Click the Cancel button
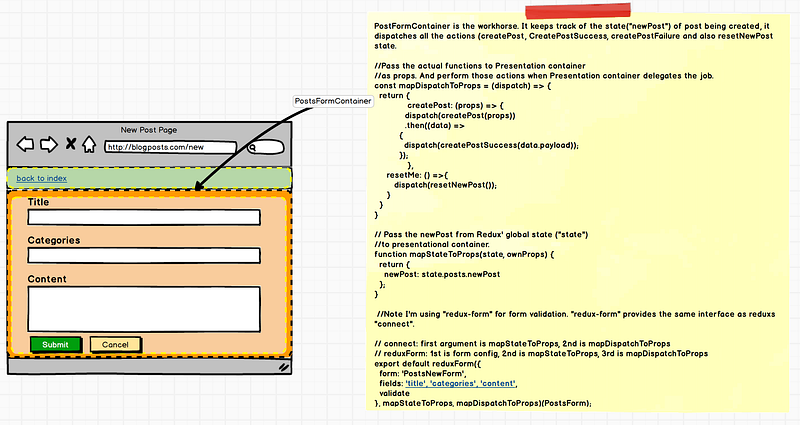 coord(115,344)
